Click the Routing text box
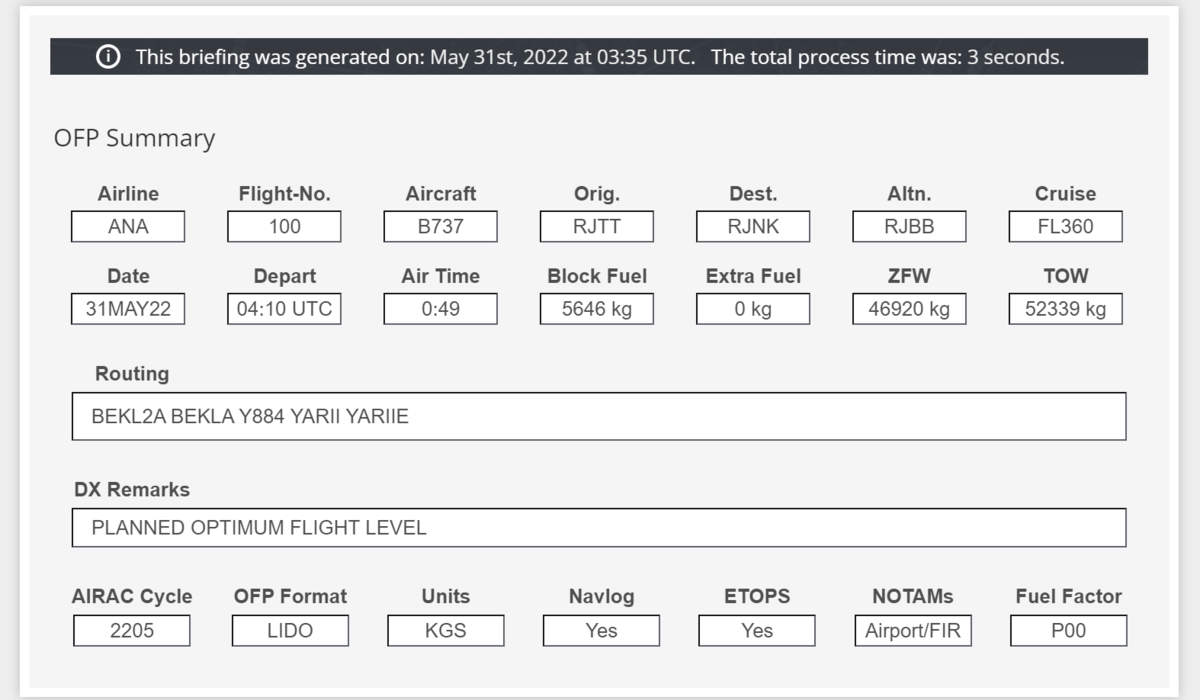 598,417
